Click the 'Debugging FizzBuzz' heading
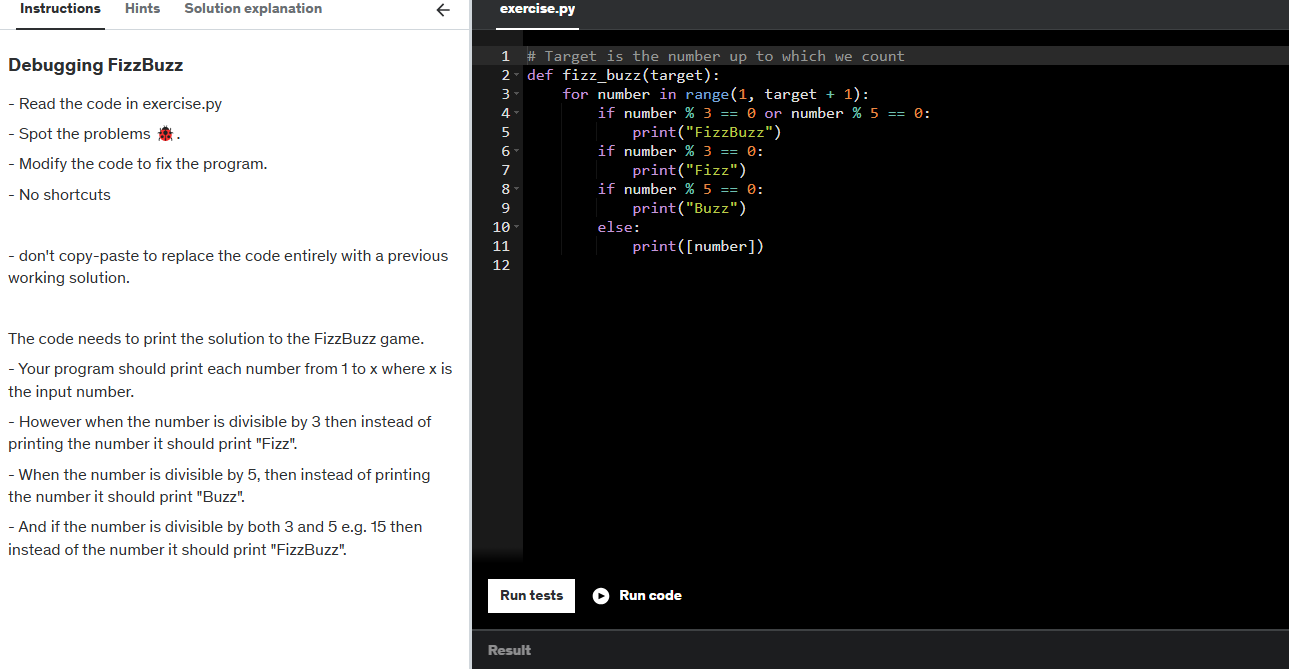Screen dimensions: 1289x669 click(x=96, y=66)
